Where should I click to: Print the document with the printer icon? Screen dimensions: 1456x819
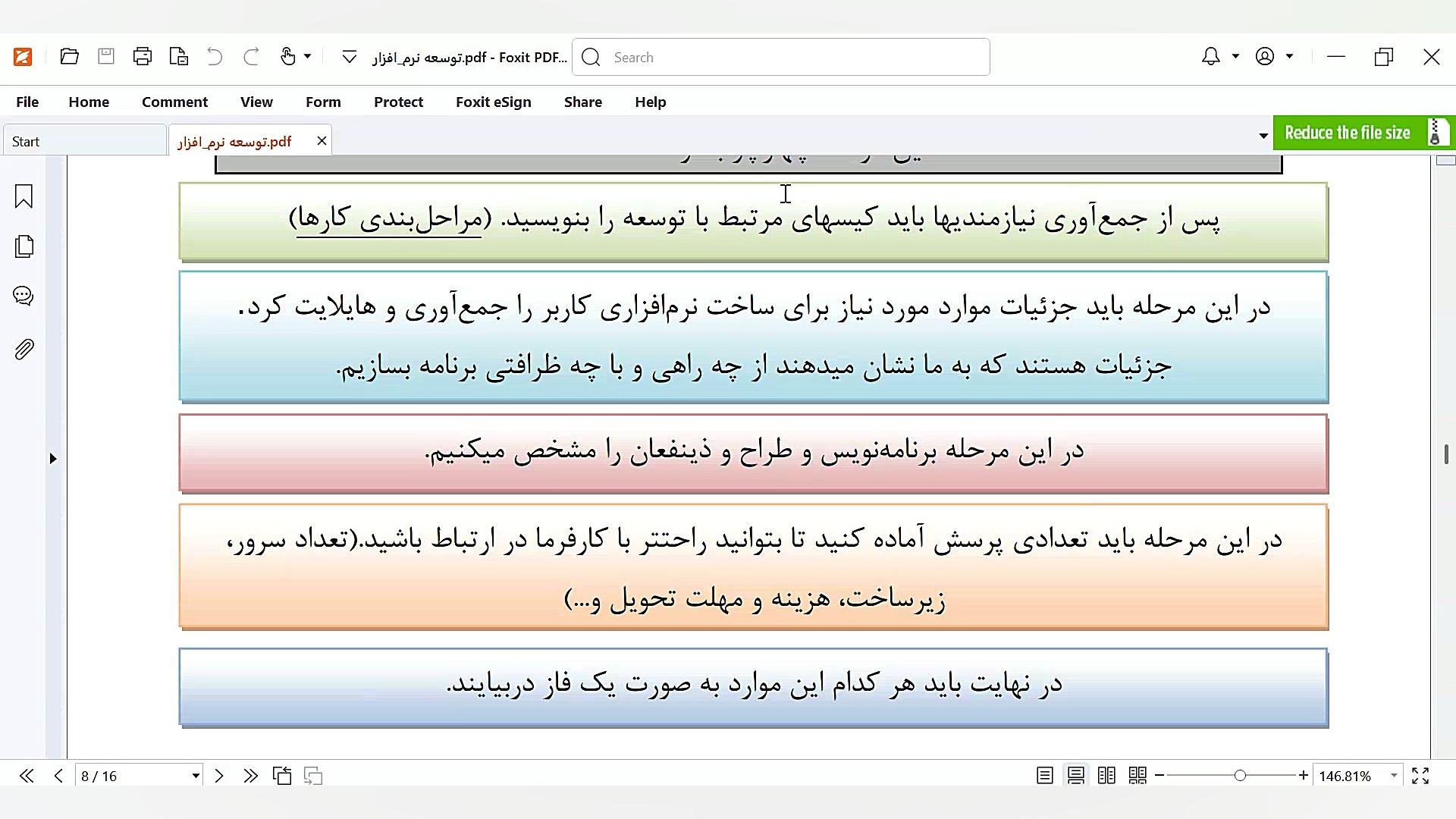pyautogui.click(x=143, y=57)
